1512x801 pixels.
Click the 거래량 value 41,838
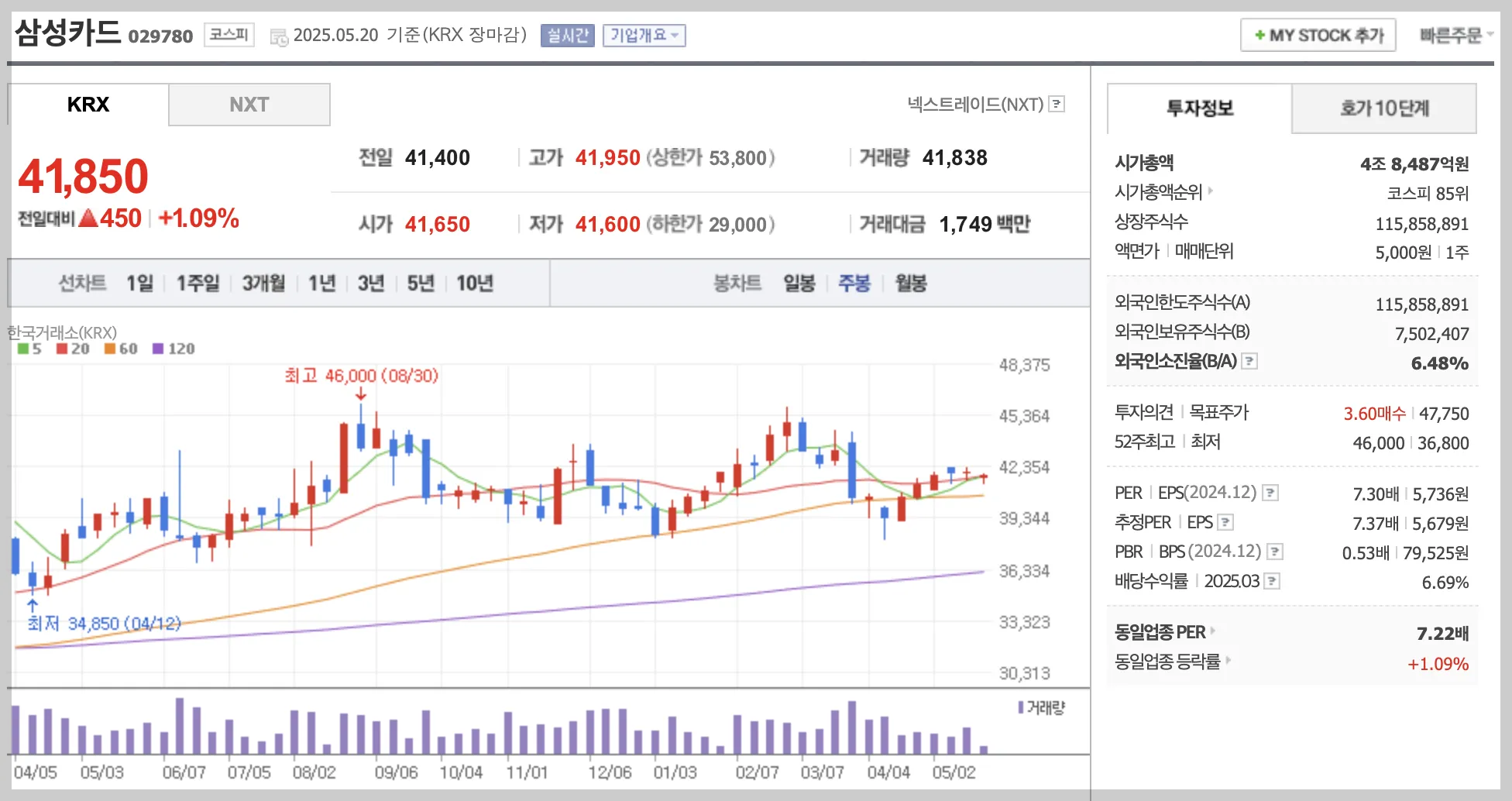(955, 158)
